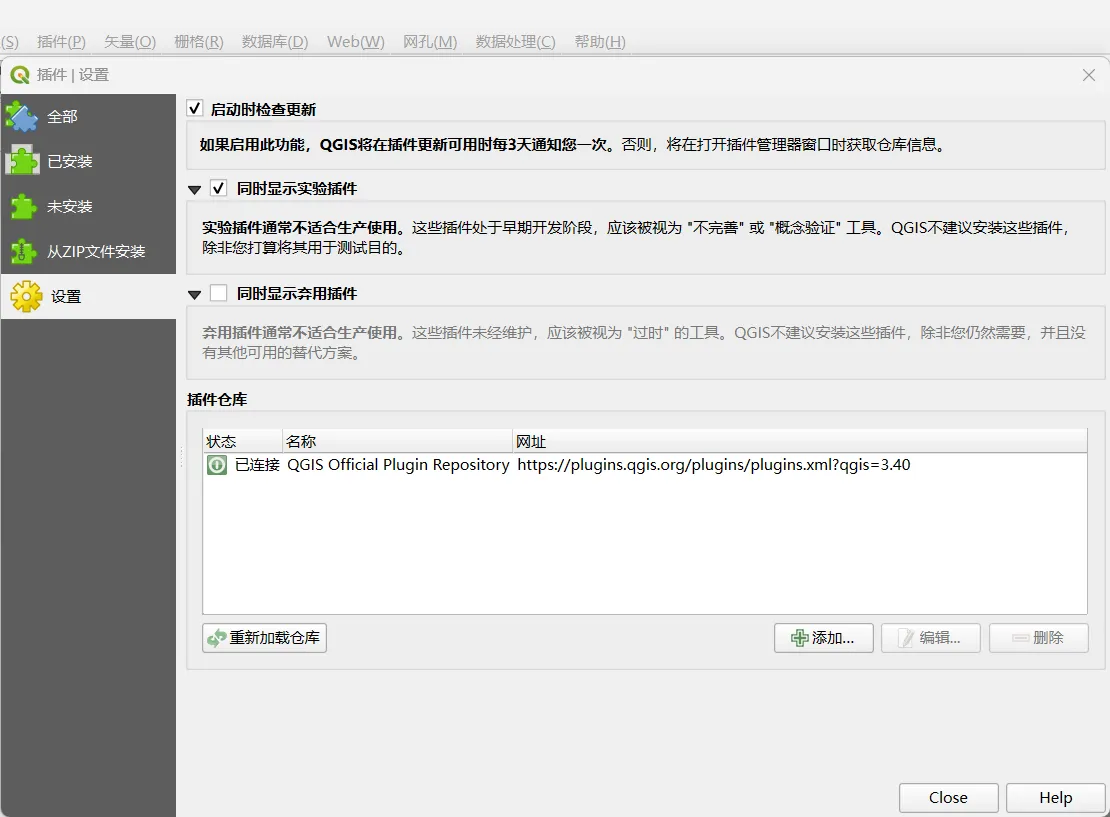Click the 编辑... repository button
The height and width of the screenshot is (817, 1110).
point(930,638)
